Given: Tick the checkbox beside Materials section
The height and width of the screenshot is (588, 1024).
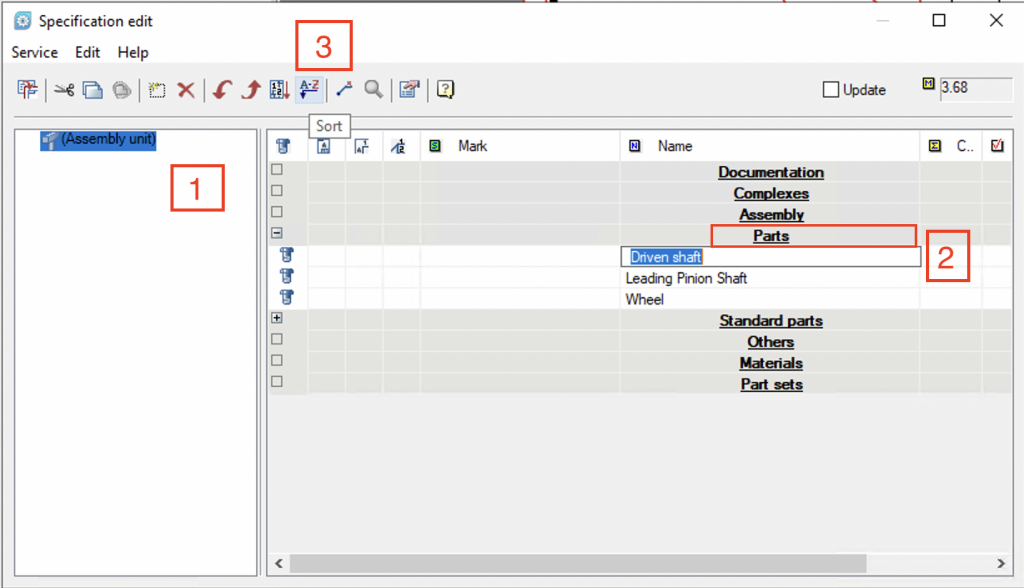Looking at the screenshot, I should tap(277, 362).
